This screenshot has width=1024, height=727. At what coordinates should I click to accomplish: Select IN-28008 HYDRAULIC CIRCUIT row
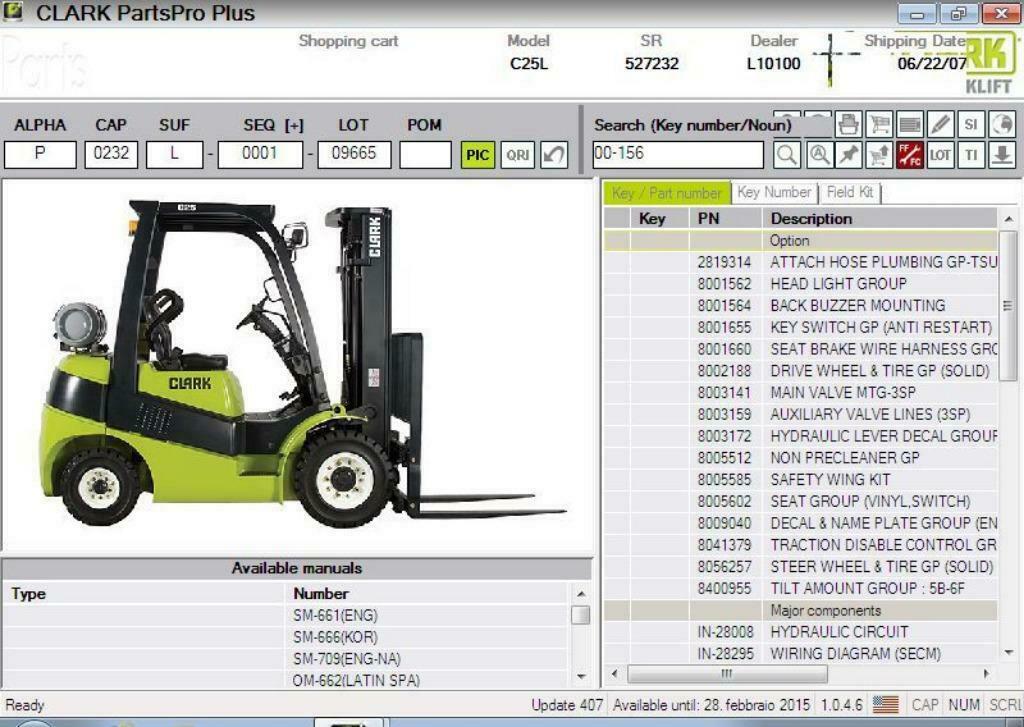coord(801,632)
